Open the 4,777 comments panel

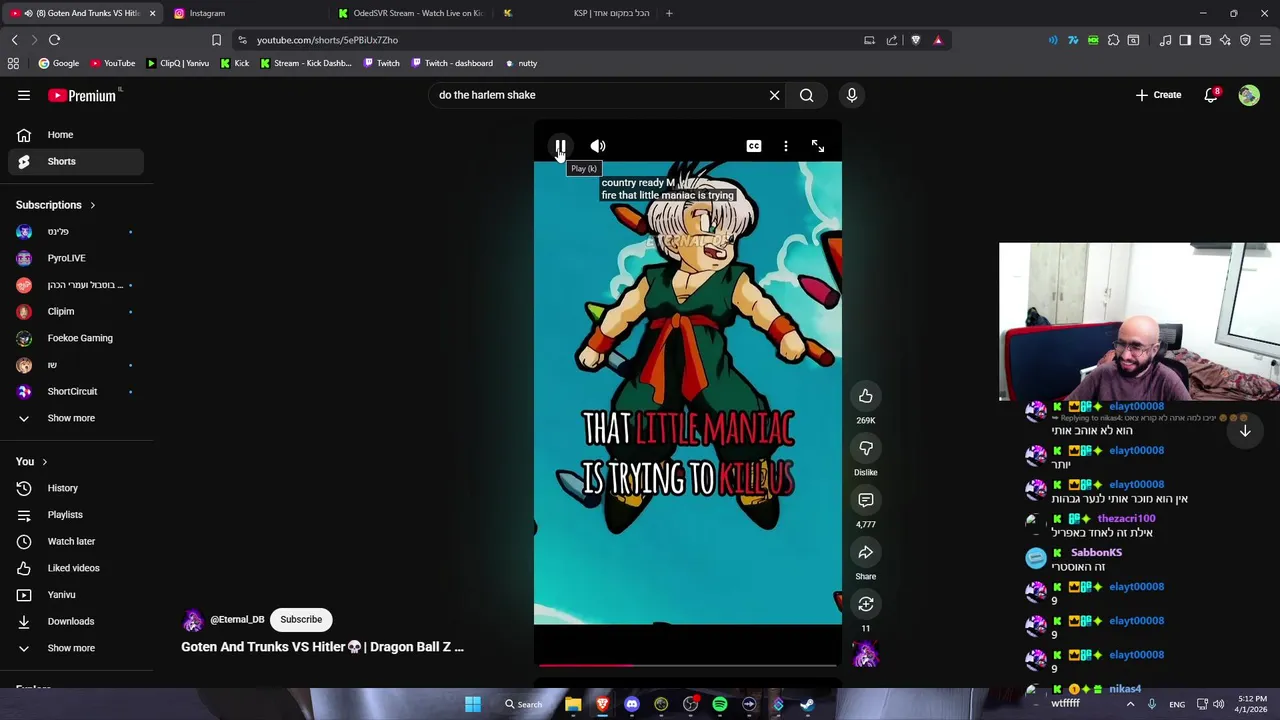(866, 500)
